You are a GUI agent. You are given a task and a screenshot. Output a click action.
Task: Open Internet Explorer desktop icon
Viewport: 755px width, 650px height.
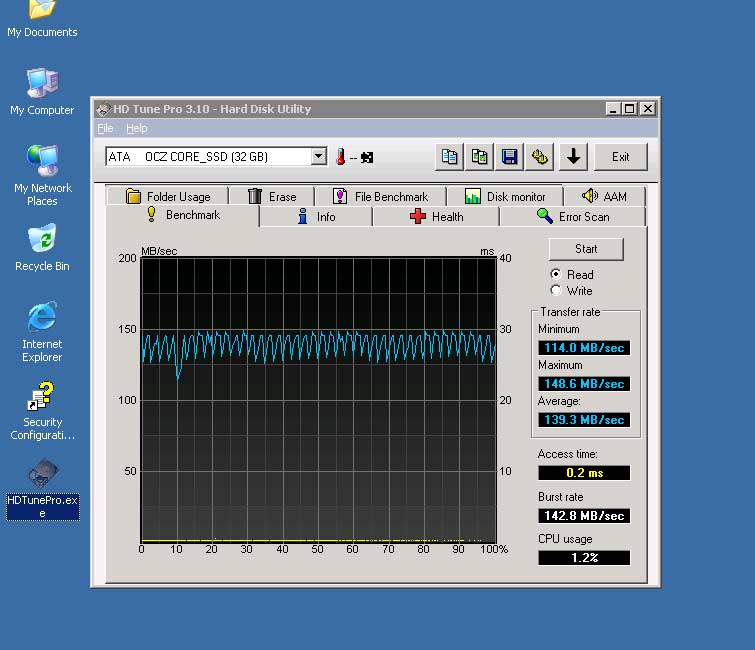[x=42, y=320]
